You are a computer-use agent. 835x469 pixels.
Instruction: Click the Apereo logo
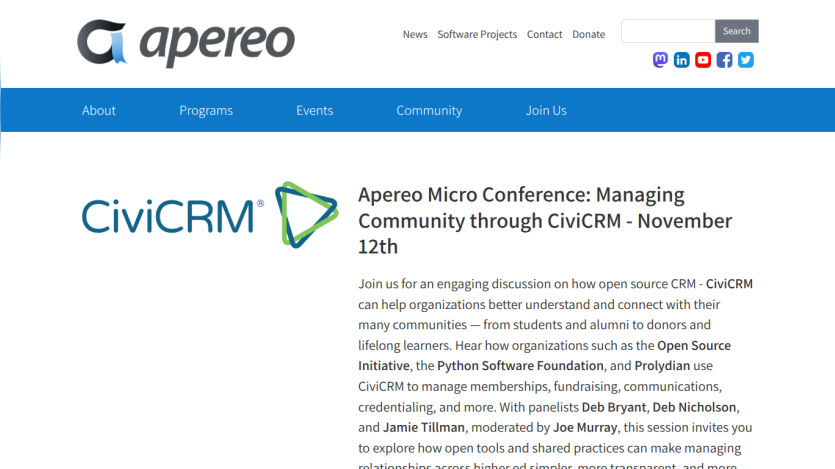tap(186, 43)
